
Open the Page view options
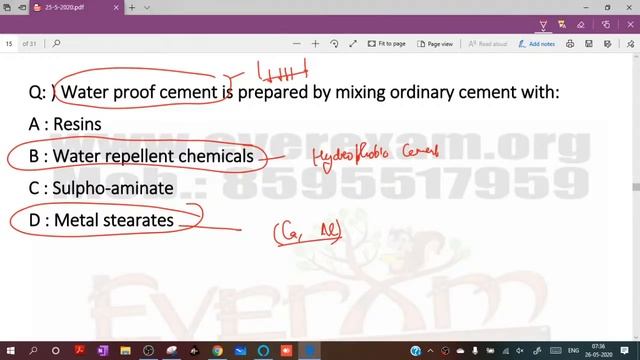click(x=435, y=44)
